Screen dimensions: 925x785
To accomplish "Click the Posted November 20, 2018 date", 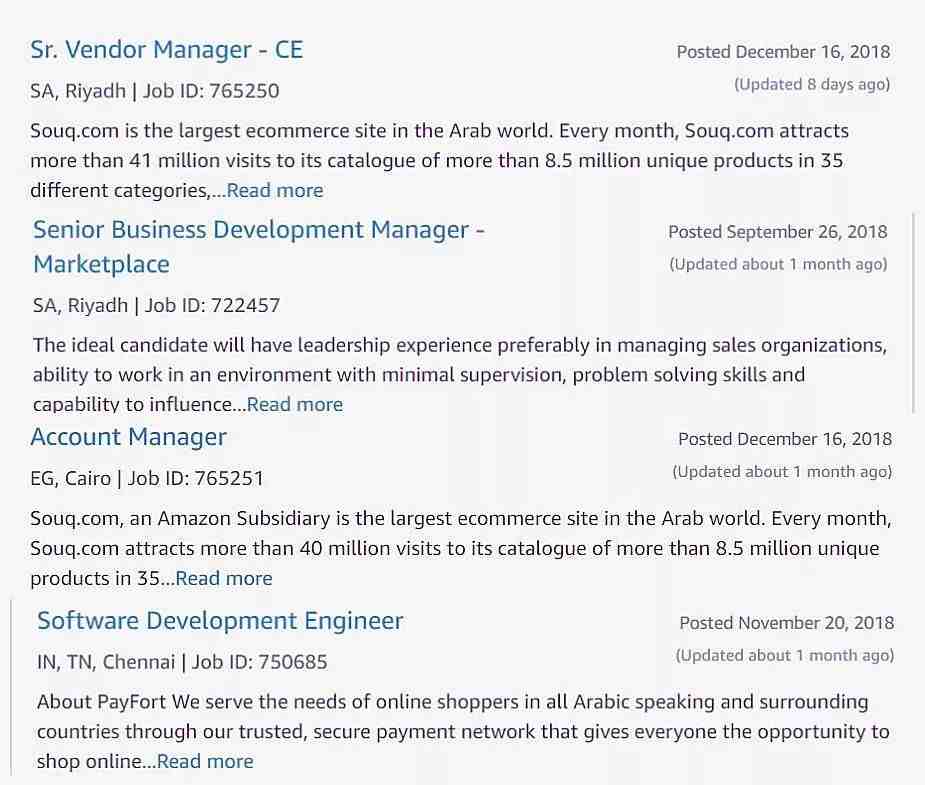I will (786, 623).
